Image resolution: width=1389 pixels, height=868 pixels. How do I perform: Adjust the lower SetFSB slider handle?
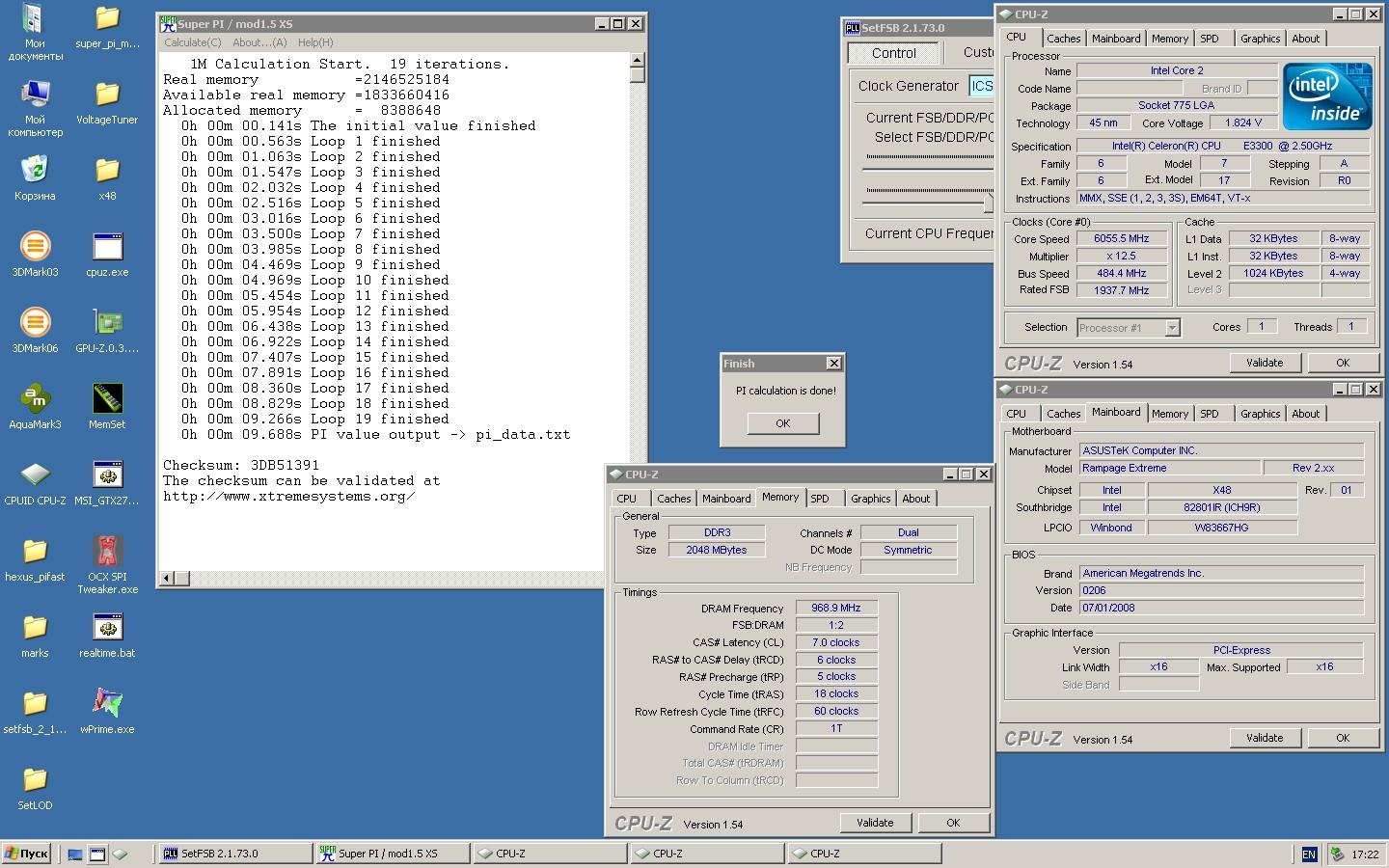(988, 203)
